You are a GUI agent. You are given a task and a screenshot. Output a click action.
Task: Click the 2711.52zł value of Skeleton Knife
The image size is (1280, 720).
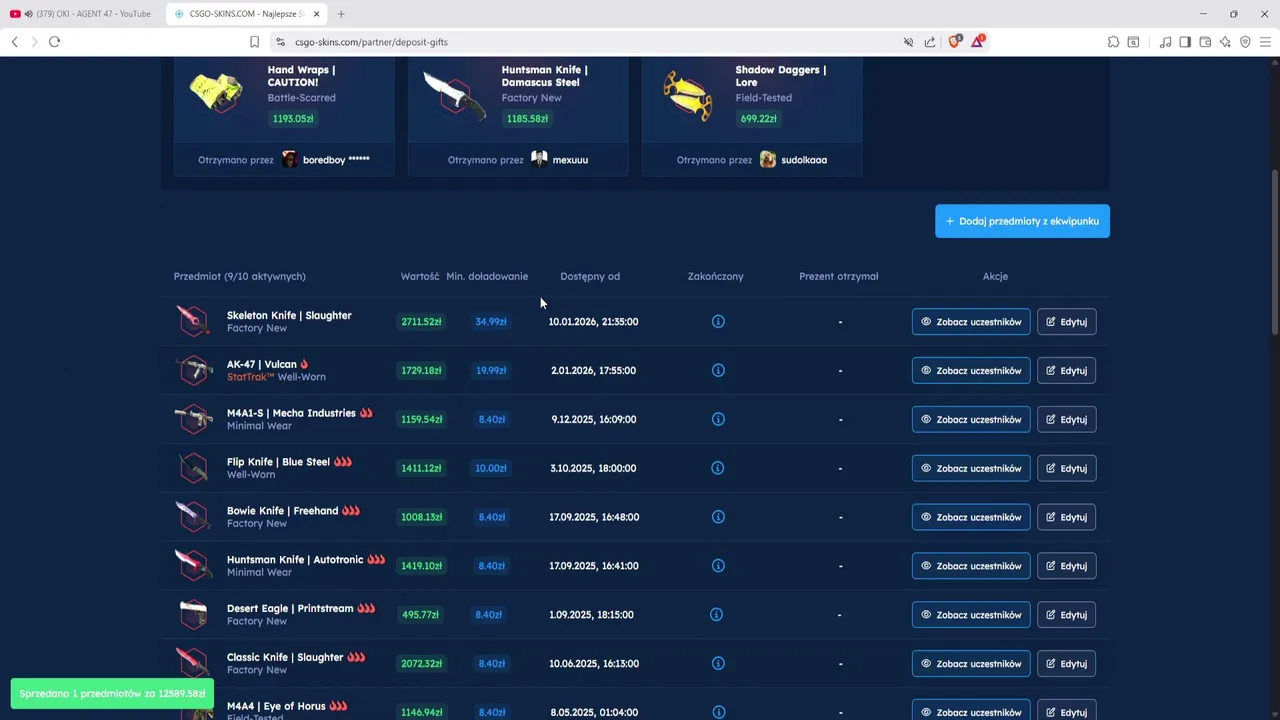[x=421, y=322]
